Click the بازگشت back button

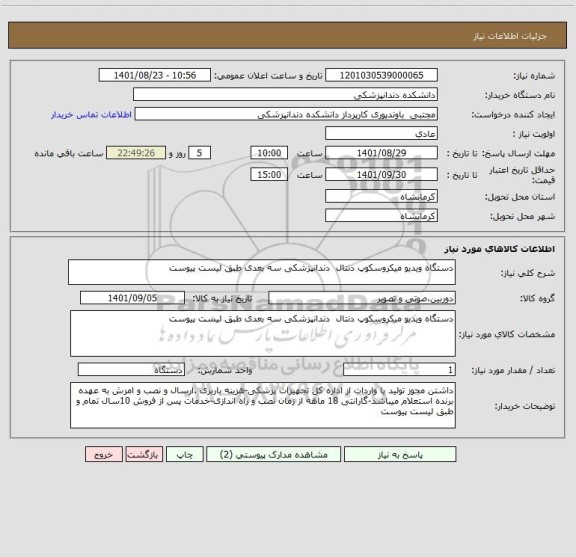pyautogui.click(x=144, y=454)
